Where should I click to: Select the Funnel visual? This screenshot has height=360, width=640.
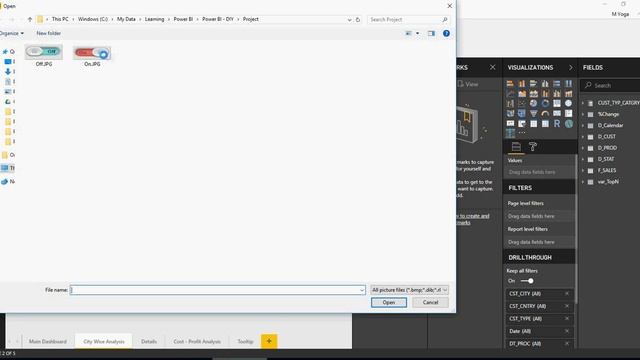pos(533,113)
